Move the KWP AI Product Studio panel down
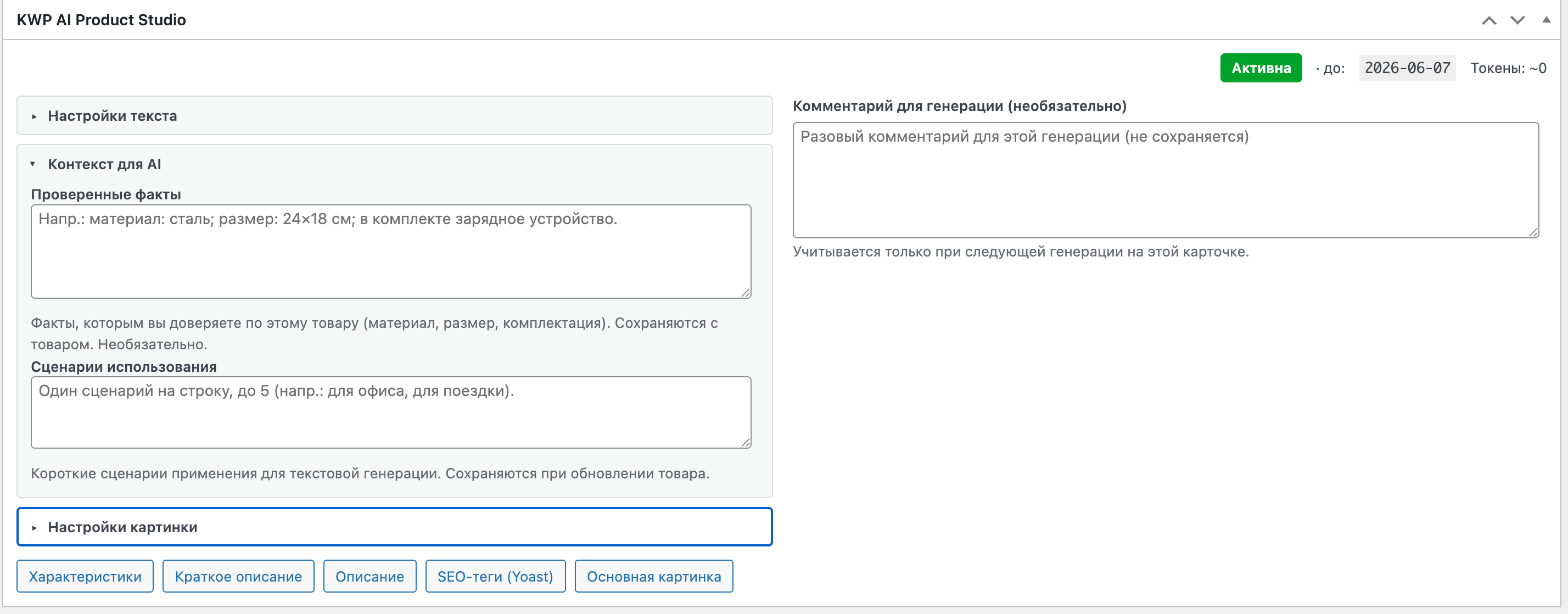The width and height of the screenshot is (1568, 614). click(1517, 20)
